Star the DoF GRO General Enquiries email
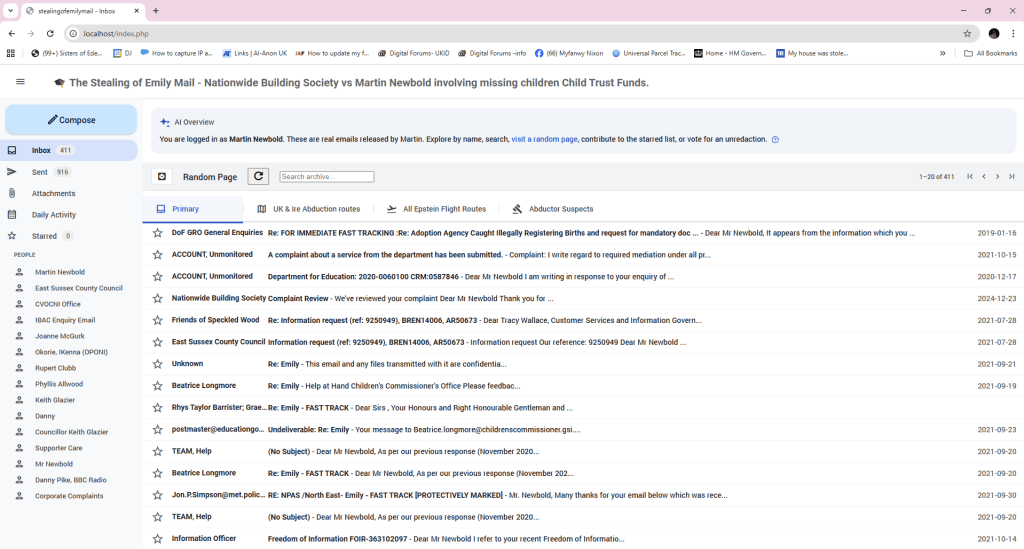The height and width of the screenshot is (549, 1024). tap(157, 233)
